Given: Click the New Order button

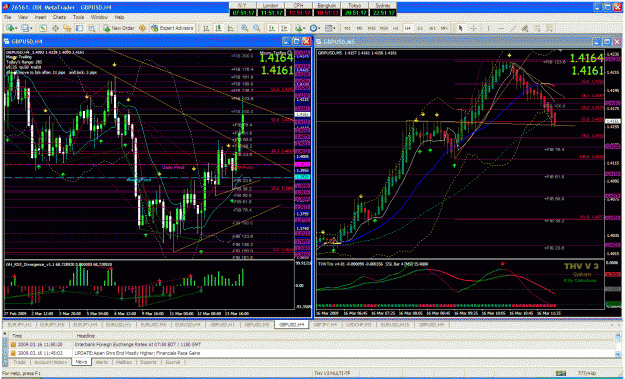Looking at the screenshot, I should (119, 28).
